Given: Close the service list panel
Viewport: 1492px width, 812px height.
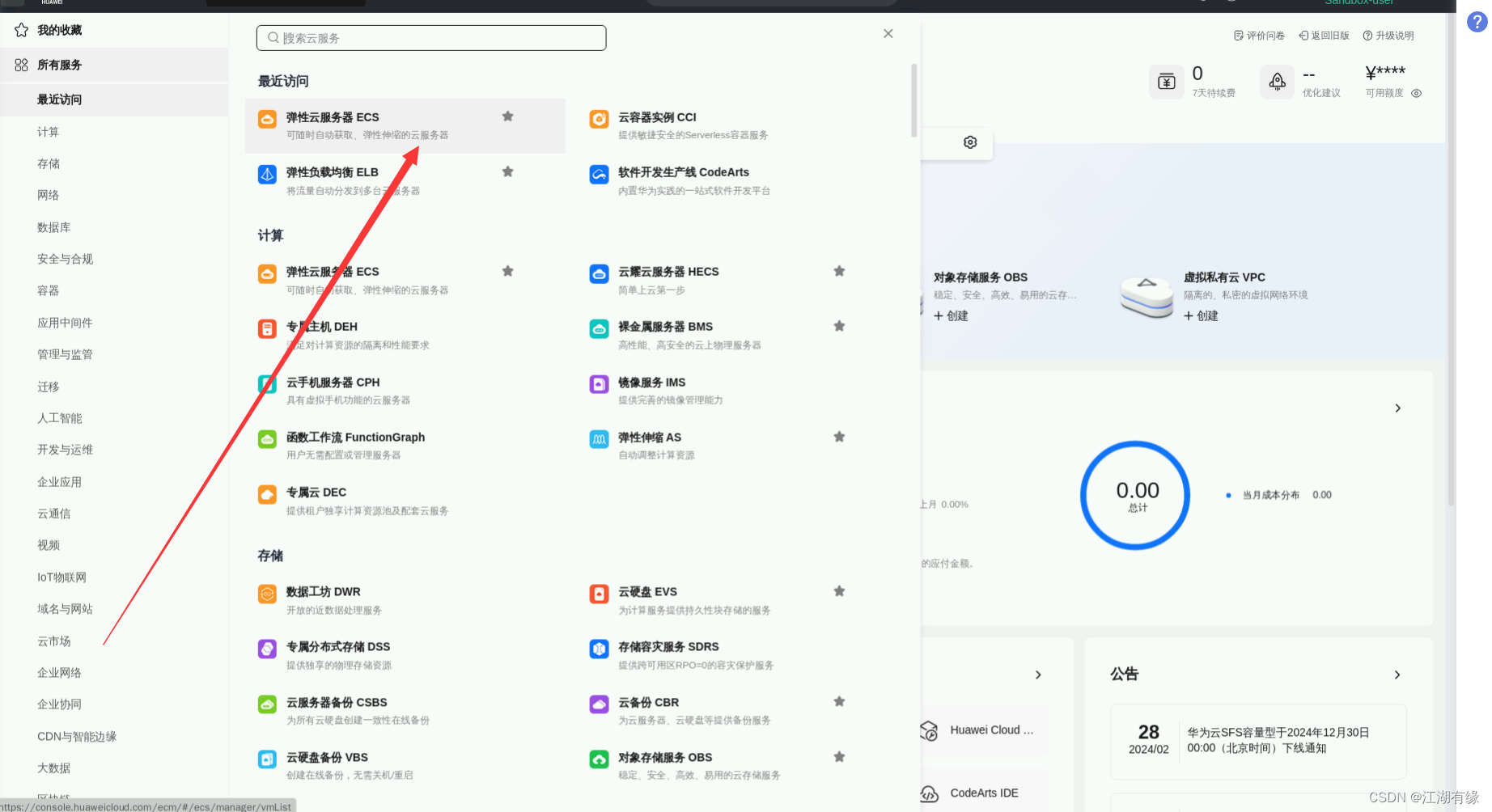Looking at the screenshot, I should tap(888, 33).
